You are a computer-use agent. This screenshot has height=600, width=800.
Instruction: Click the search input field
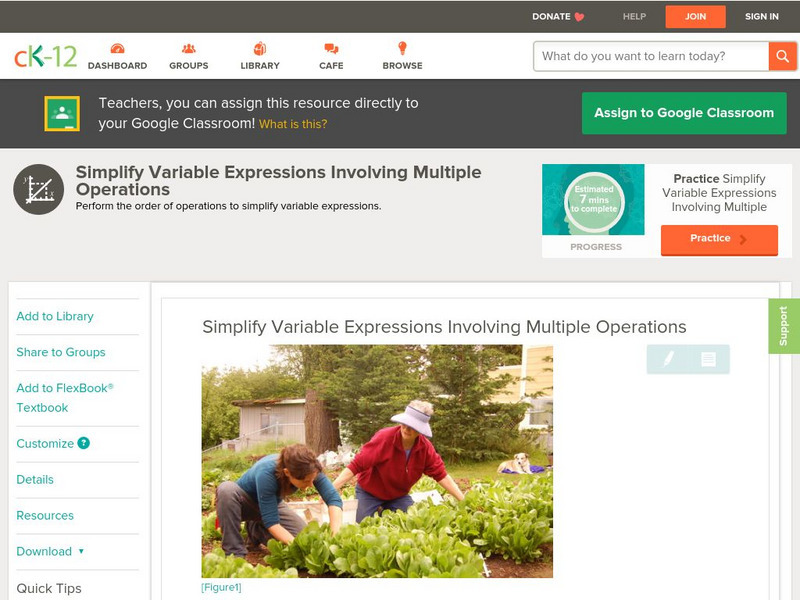pos(651,56)
